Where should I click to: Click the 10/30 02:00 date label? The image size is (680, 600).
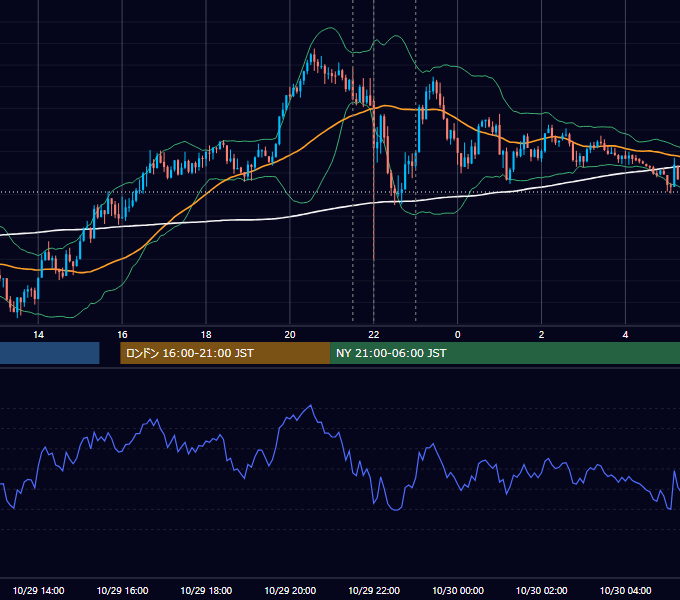(541, 590)
